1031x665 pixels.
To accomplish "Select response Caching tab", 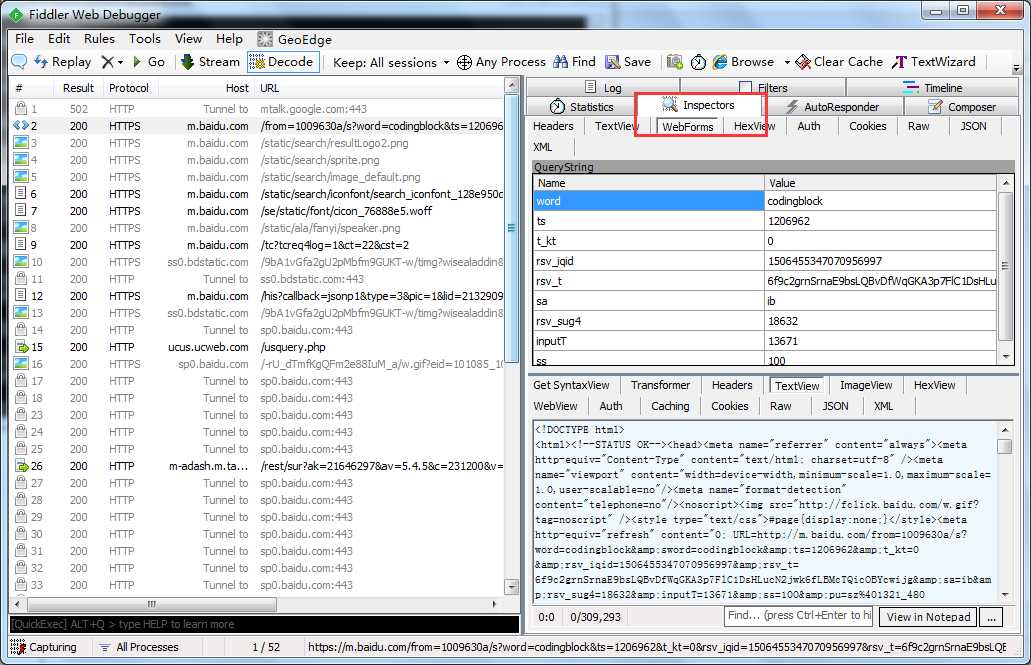I will coord(670,406).
